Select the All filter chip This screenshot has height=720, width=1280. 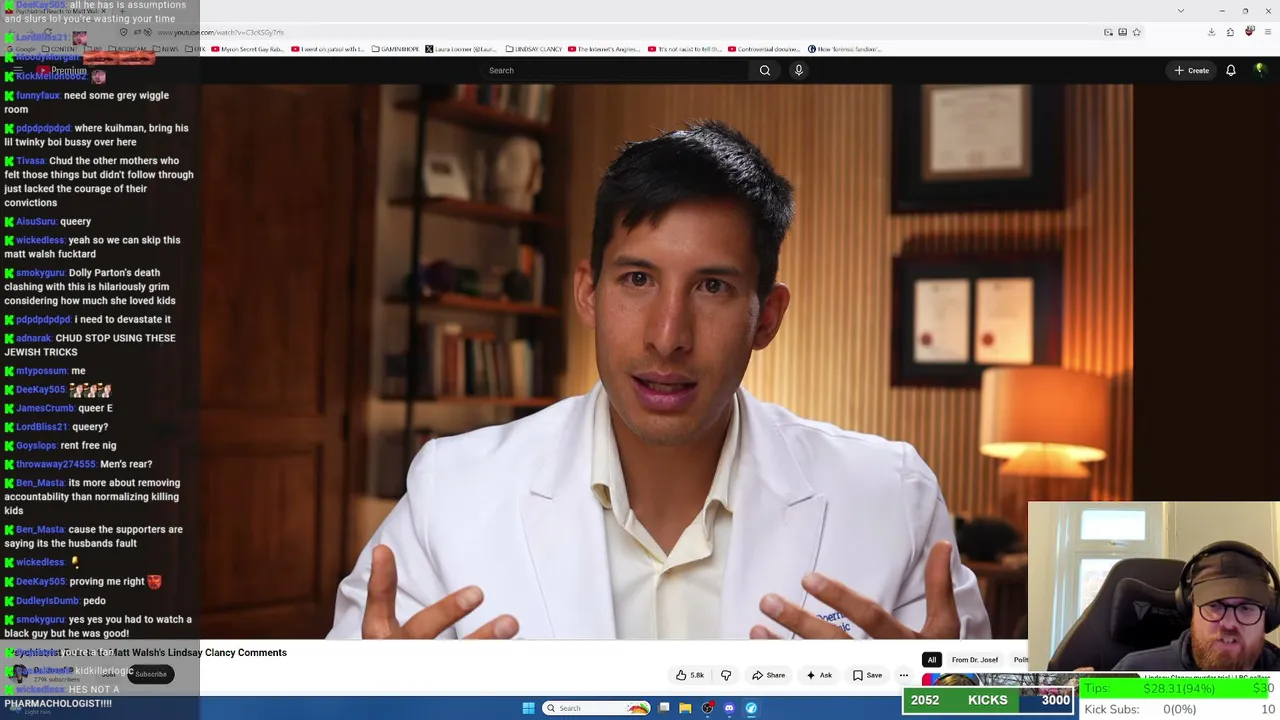(931, 660)
